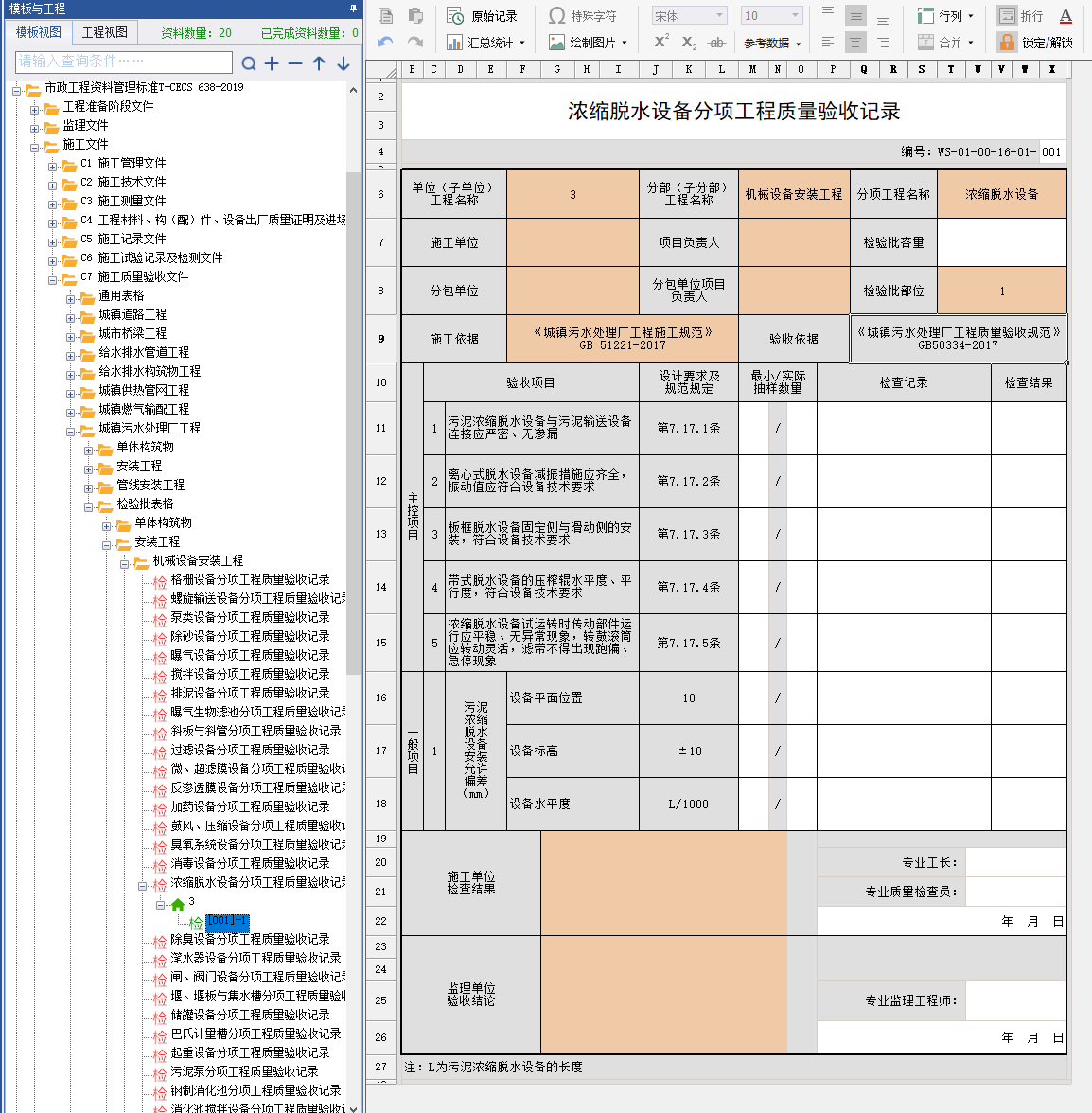Screen dimensions: 1092x1113
Task: Insert special characters with 特殊字符
Action: (x=583, y=15)
